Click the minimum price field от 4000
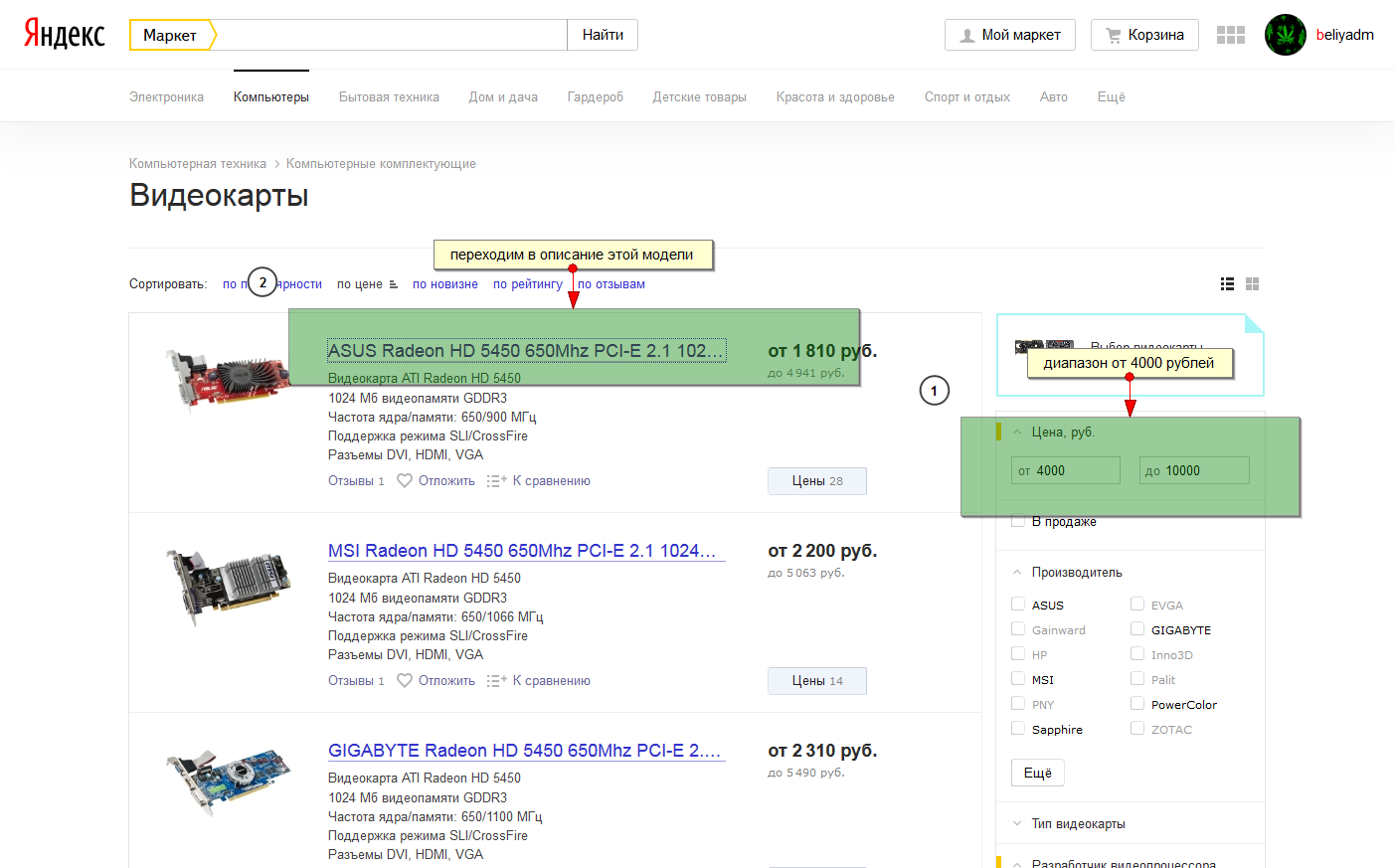Viewport: 1394px width, 868px height. 1066,470
